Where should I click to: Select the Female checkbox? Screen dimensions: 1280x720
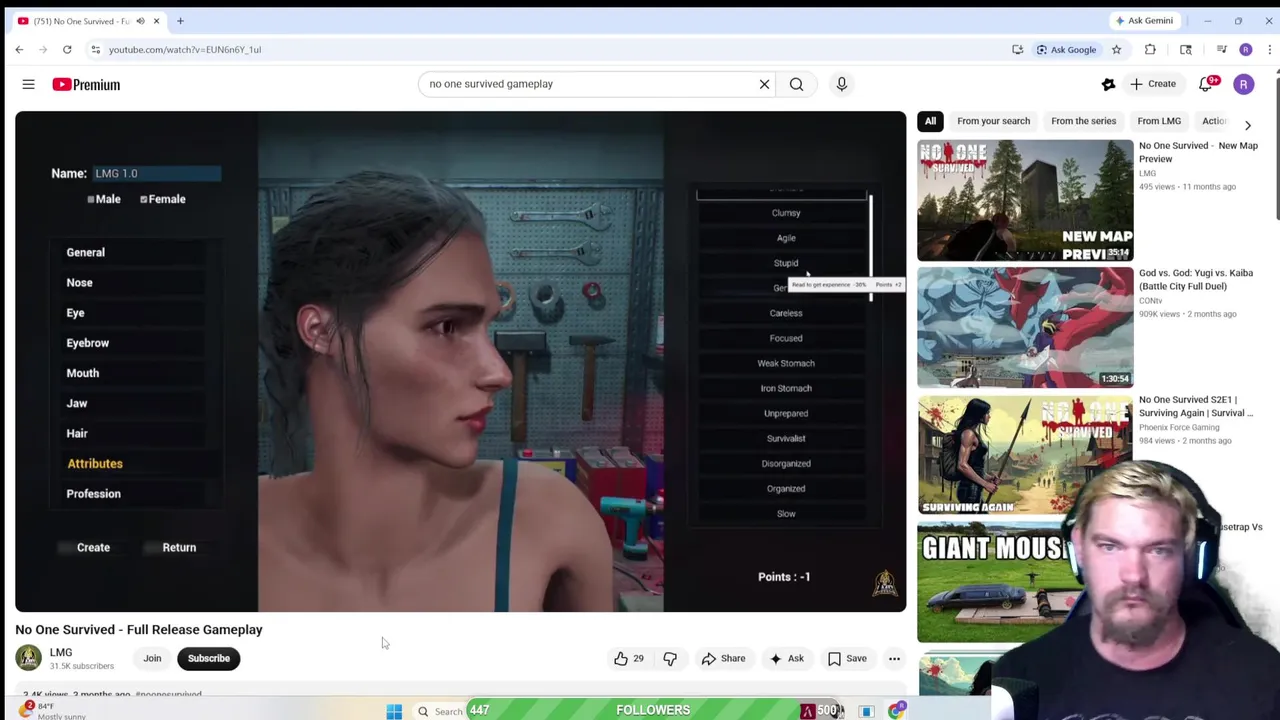tap(144, 199)
